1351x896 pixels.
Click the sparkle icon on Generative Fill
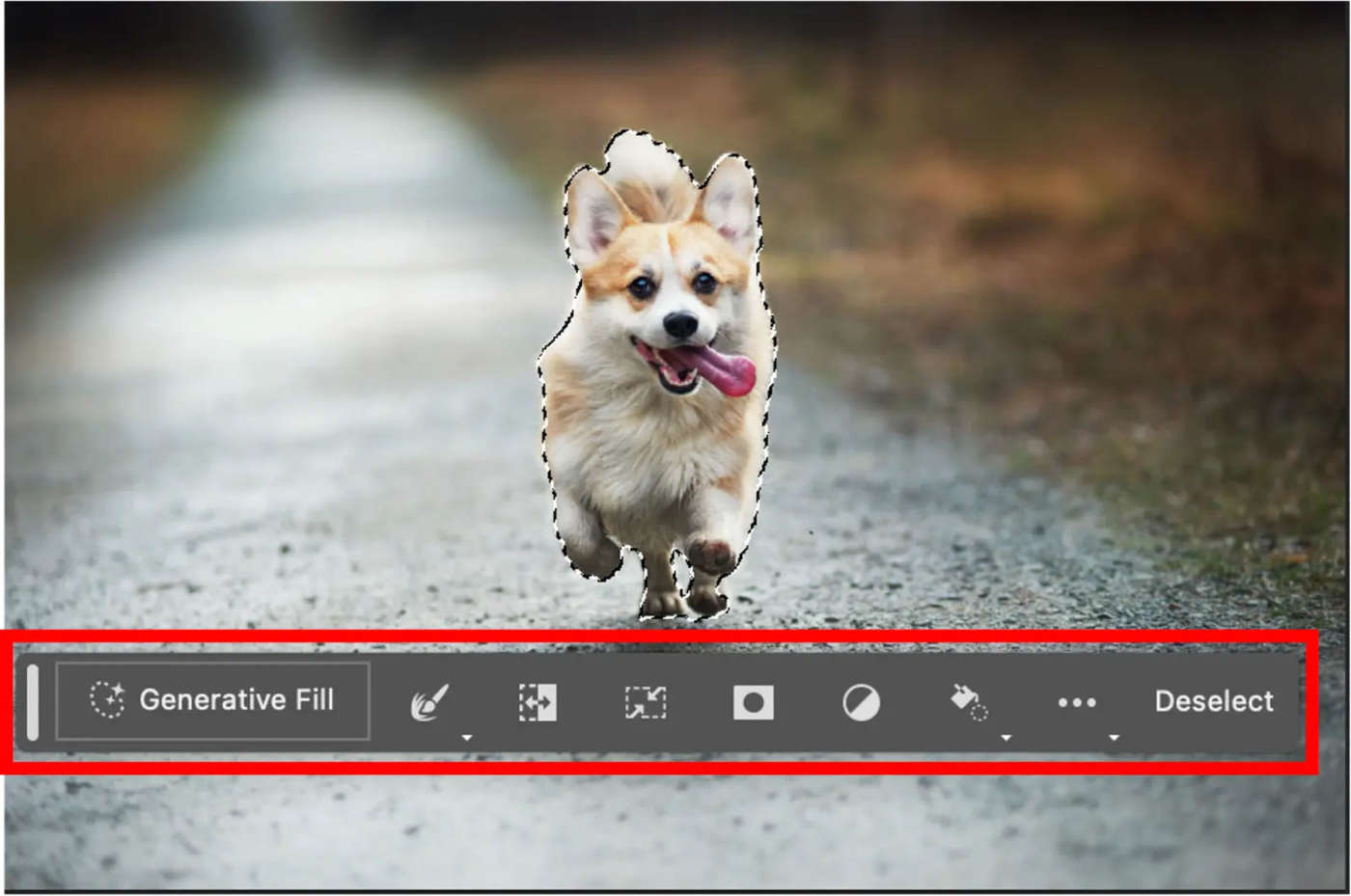[108, 700]
